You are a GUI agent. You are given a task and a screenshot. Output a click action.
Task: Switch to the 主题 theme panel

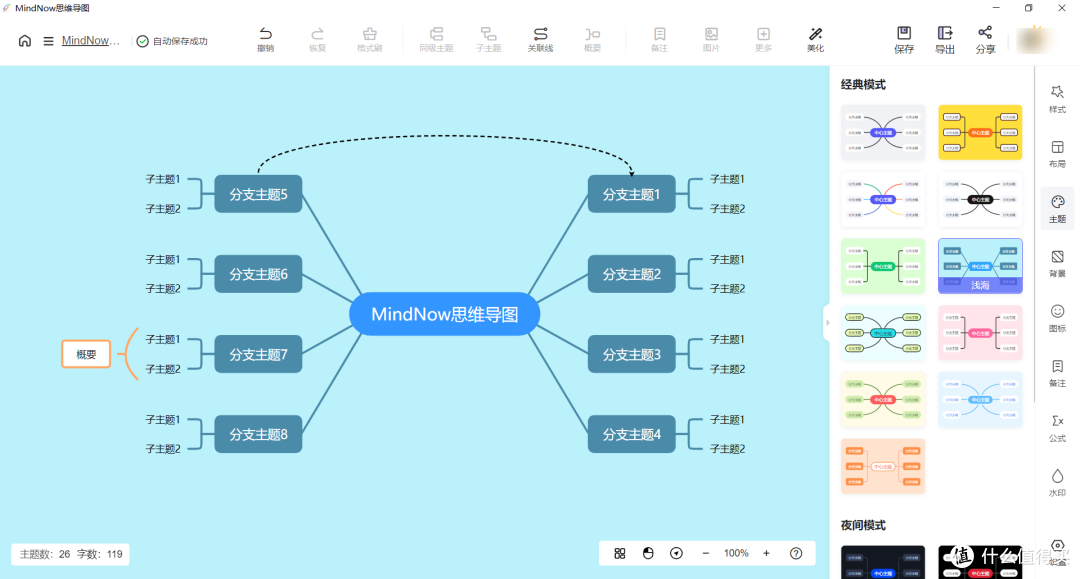1057,209
